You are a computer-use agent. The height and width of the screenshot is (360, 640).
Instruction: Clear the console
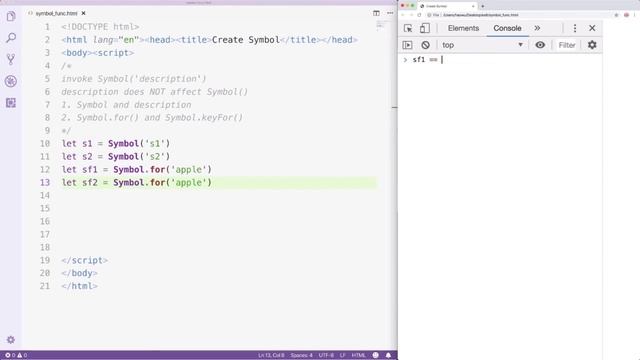pos(425,45)
